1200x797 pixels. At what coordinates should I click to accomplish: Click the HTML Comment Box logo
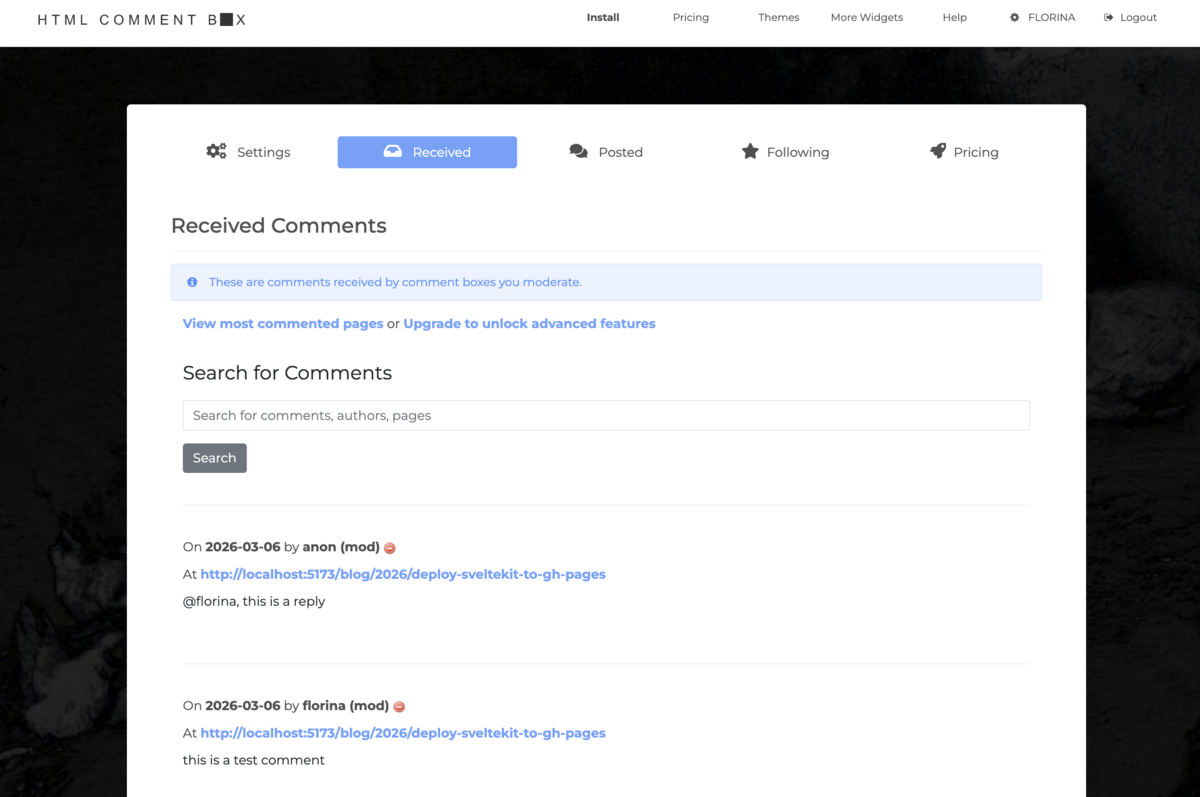coord(140,18)
